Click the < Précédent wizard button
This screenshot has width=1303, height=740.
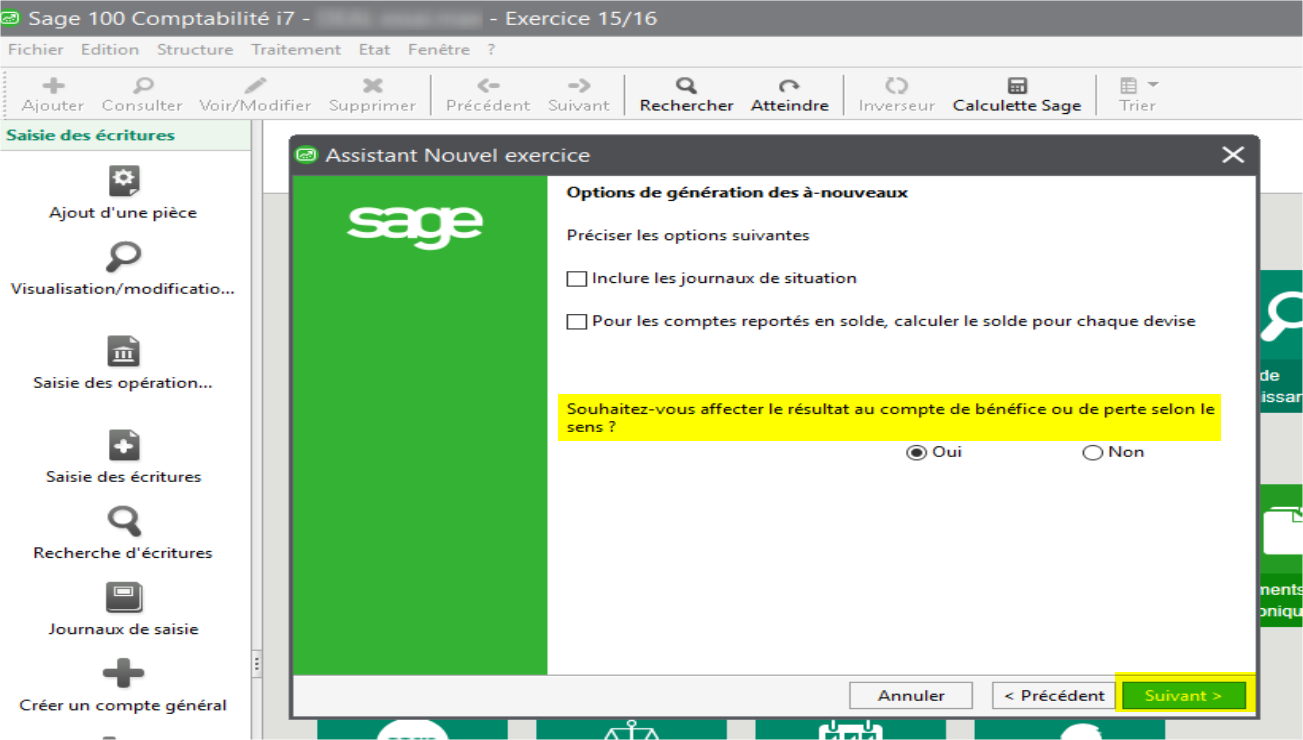1054,696
